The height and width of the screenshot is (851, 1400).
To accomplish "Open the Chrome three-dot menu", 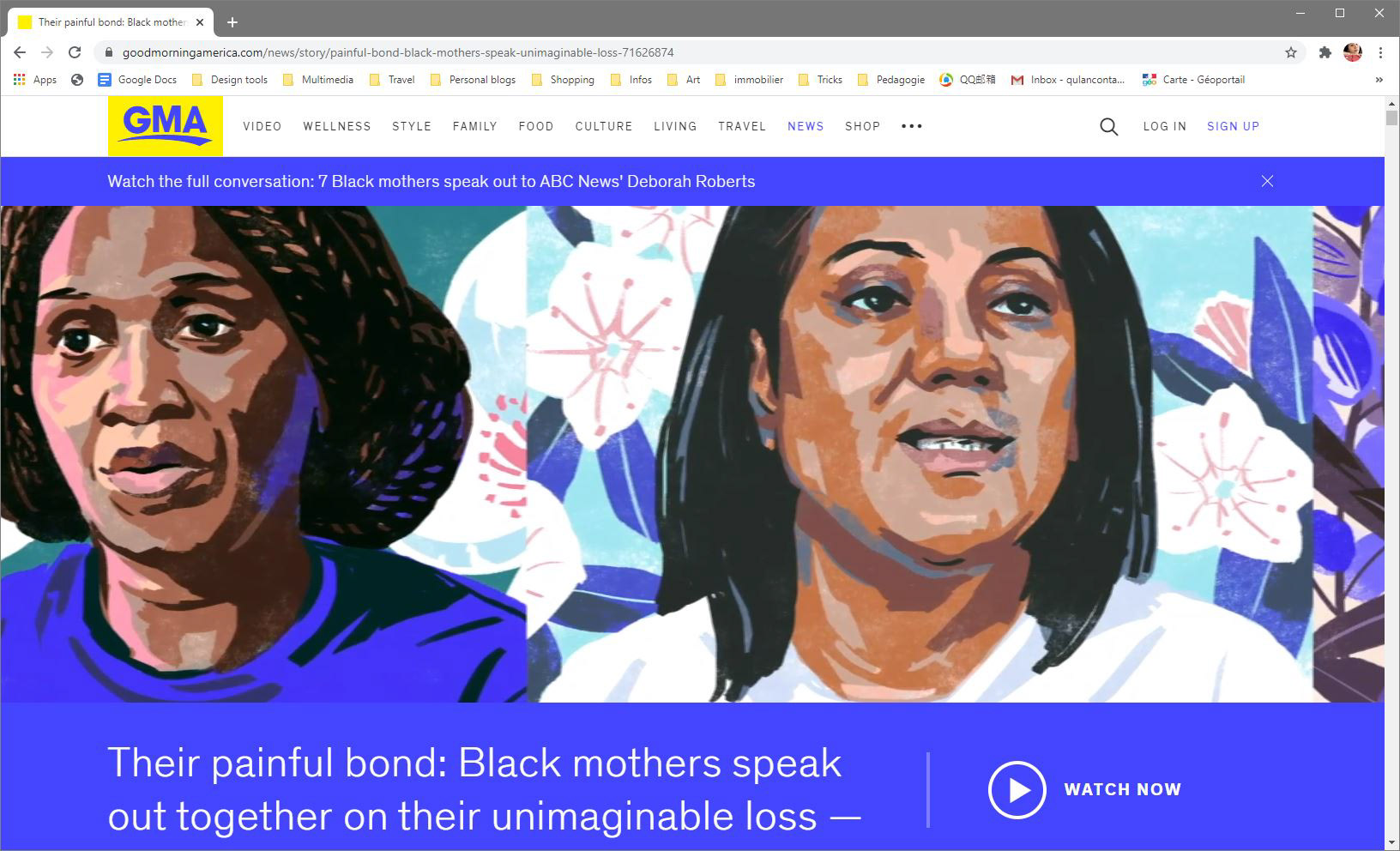I will pos(1380,52).
